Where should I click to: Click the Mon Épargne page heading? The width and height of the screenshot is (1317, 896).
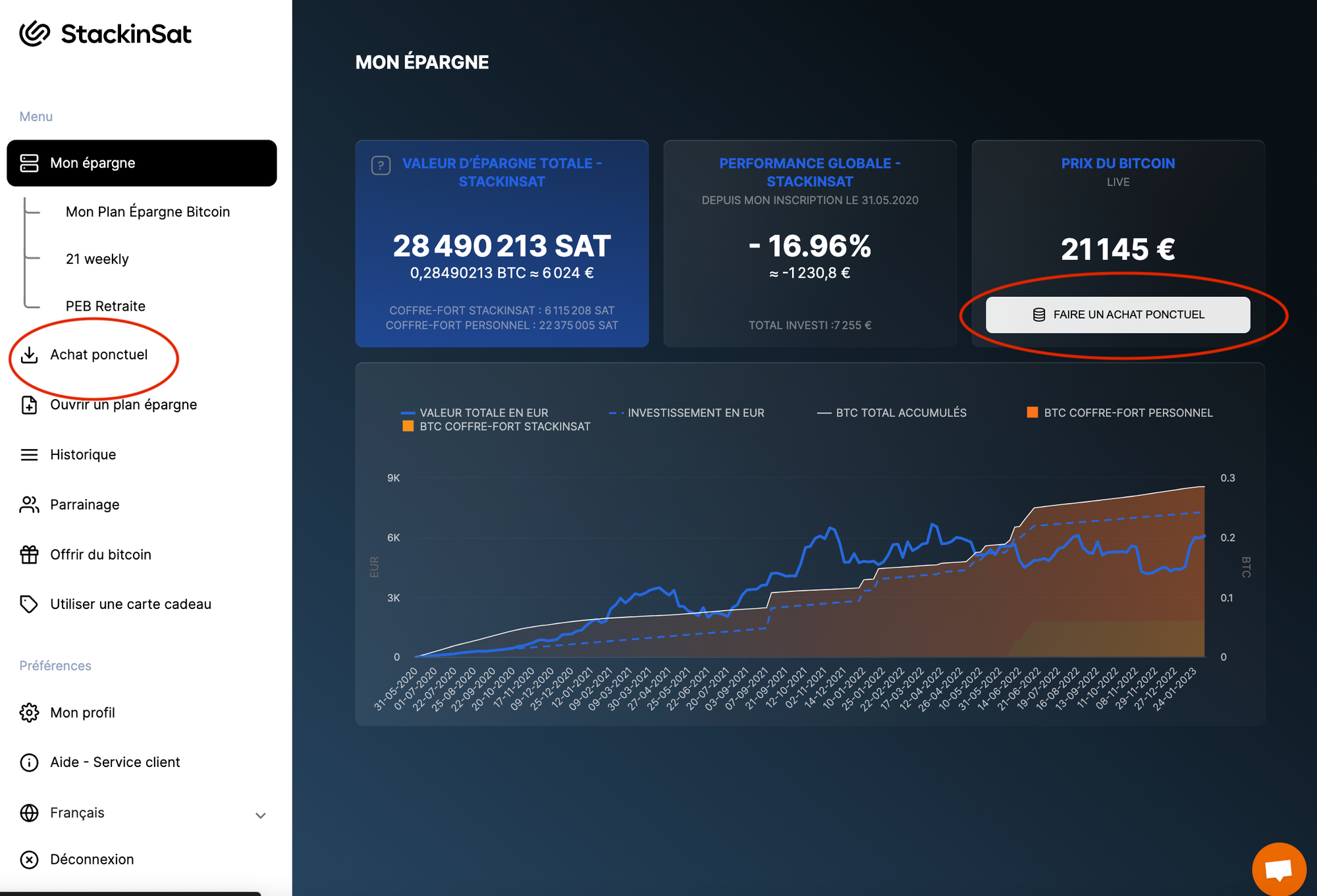pos(422,63)
